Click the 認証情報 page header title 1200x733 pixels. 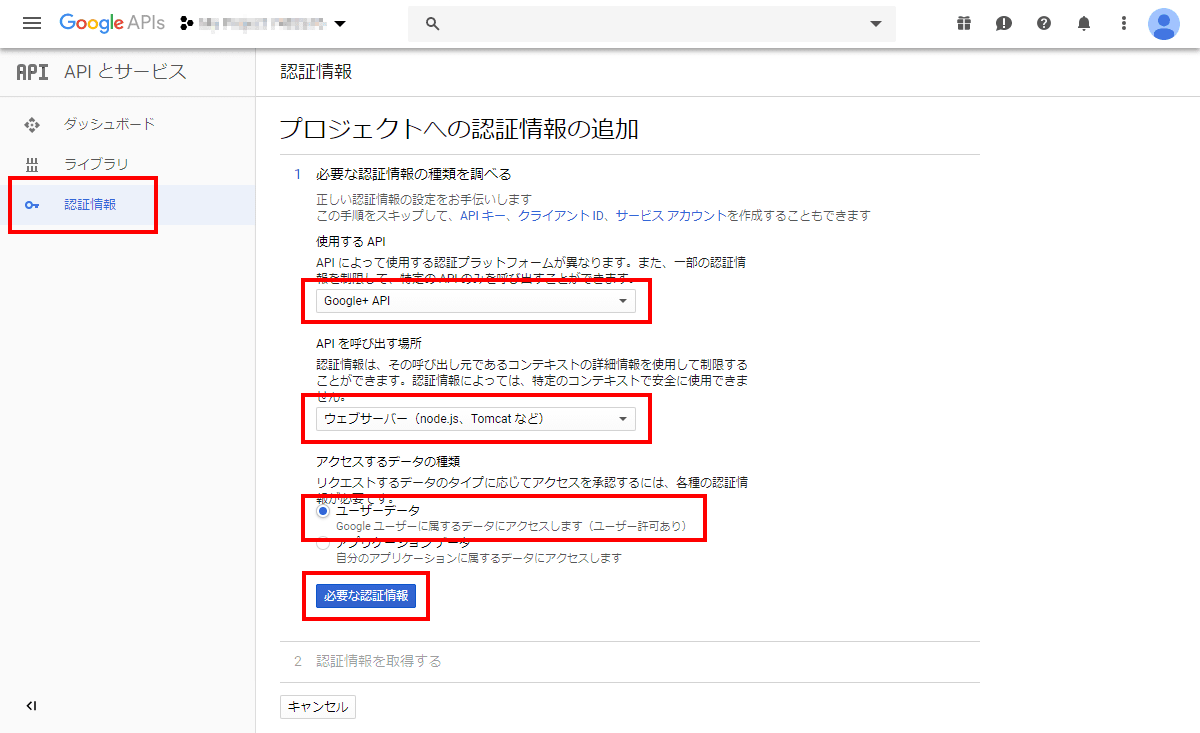(316, 72)
